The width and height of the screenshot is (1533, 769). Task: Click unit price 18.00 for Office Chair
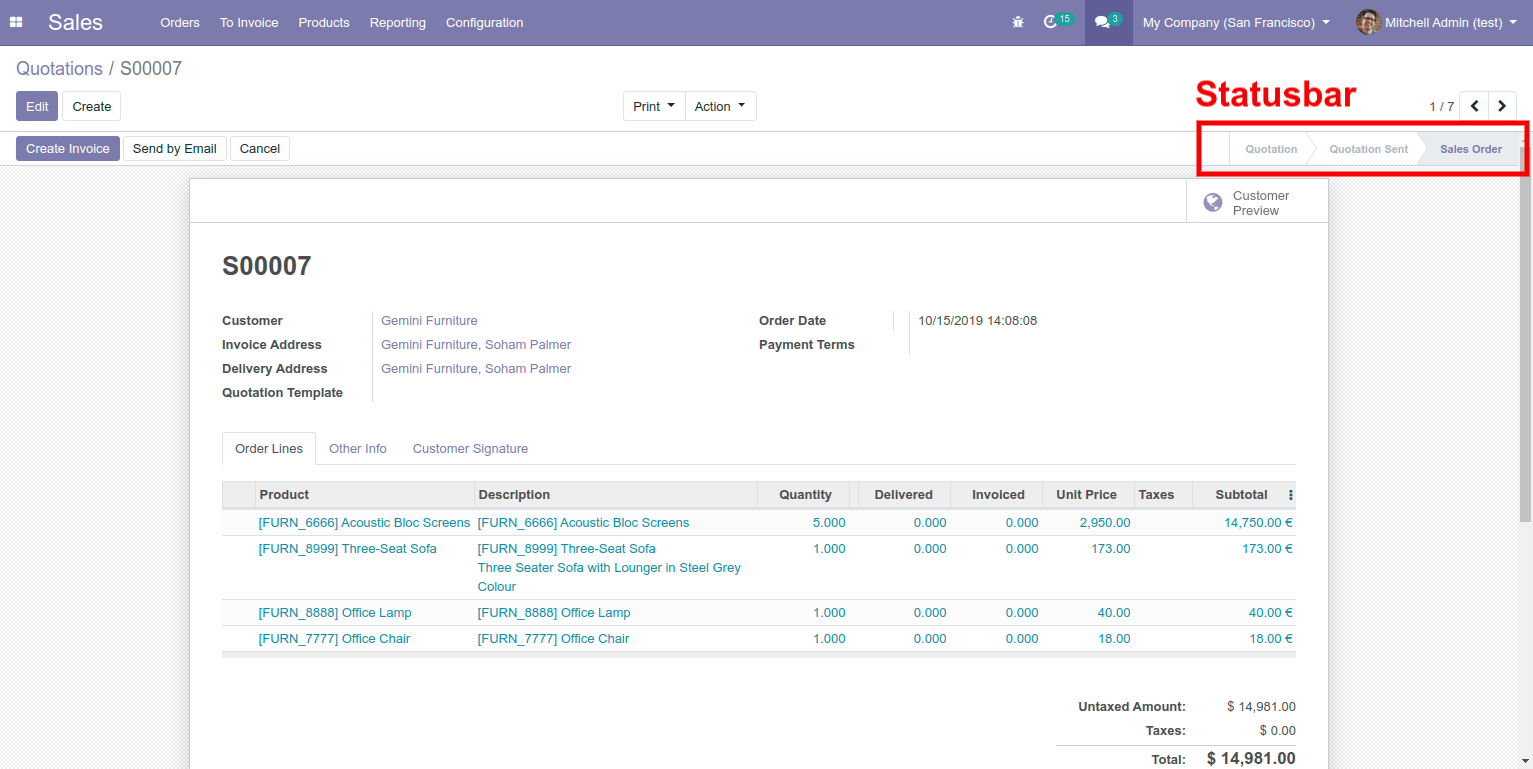coord(1114,639)
